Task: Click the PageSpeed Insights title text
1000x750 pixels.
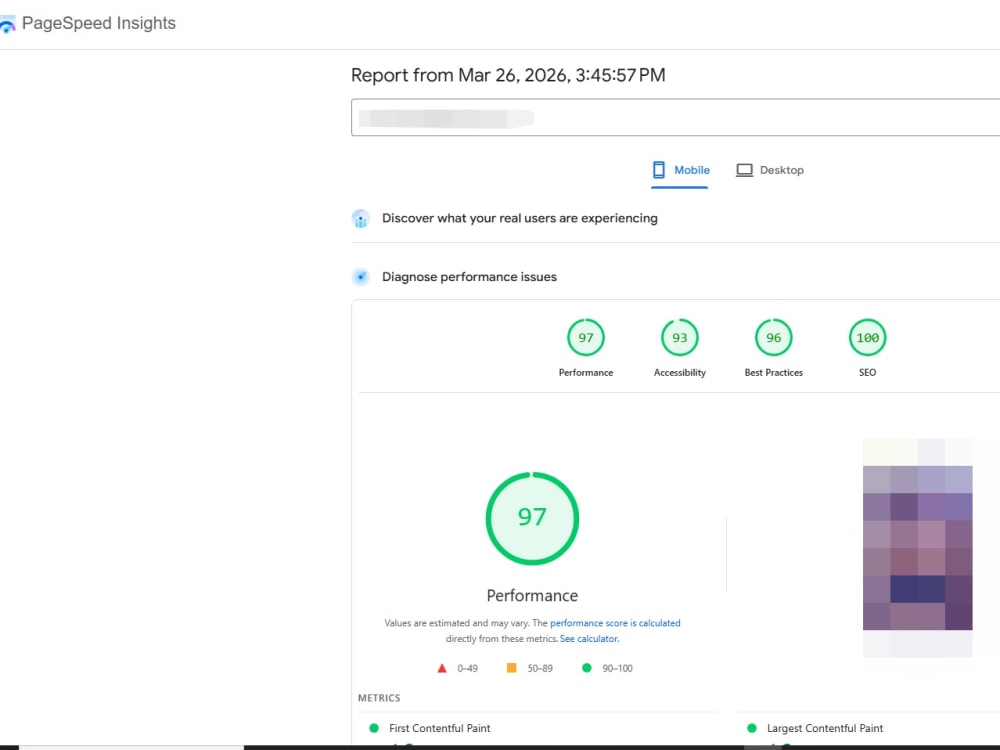Action: click(99, 23)
